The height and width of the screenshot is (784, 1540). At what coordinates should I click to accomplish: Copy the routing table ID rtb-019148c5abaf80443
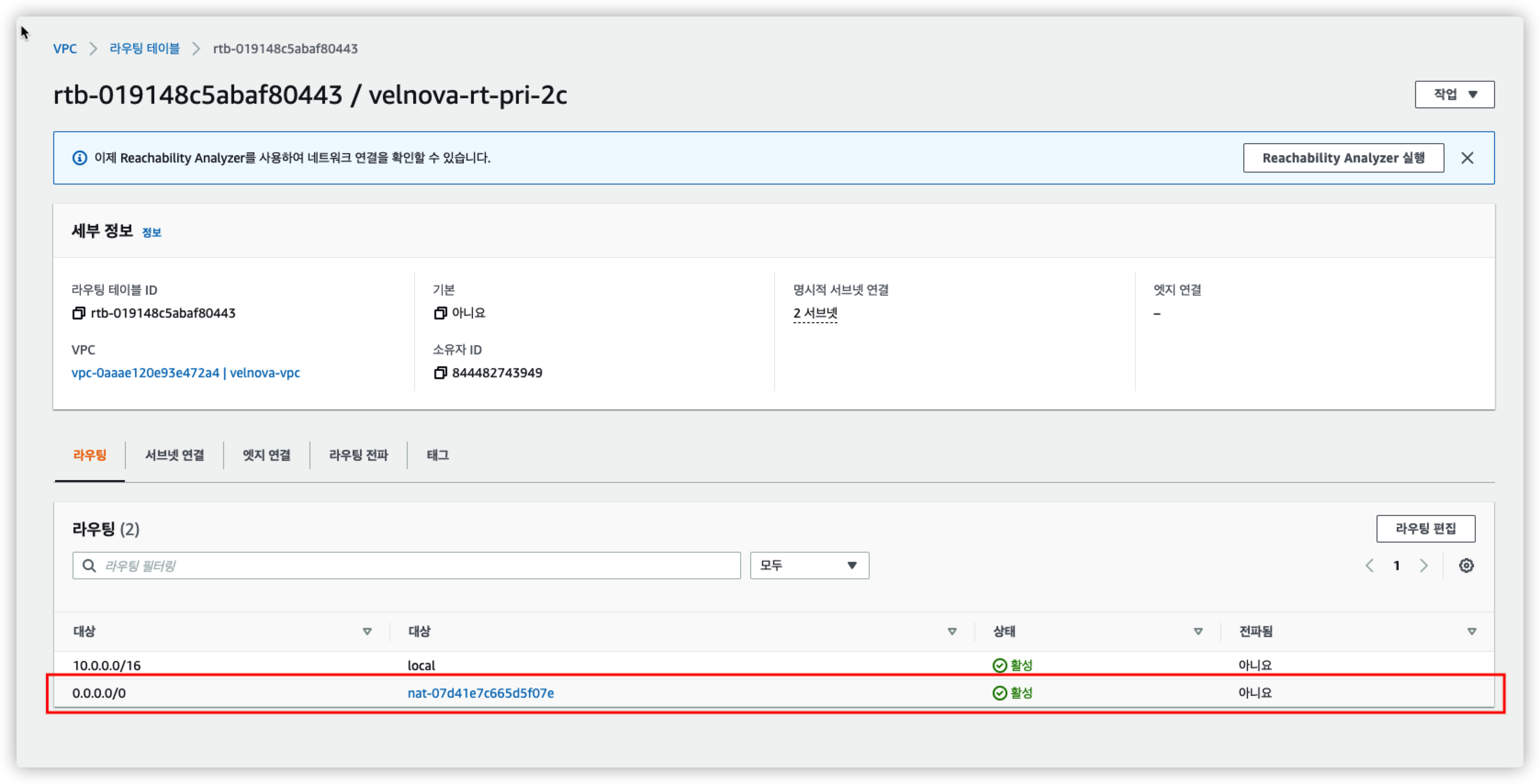(79, 313)
